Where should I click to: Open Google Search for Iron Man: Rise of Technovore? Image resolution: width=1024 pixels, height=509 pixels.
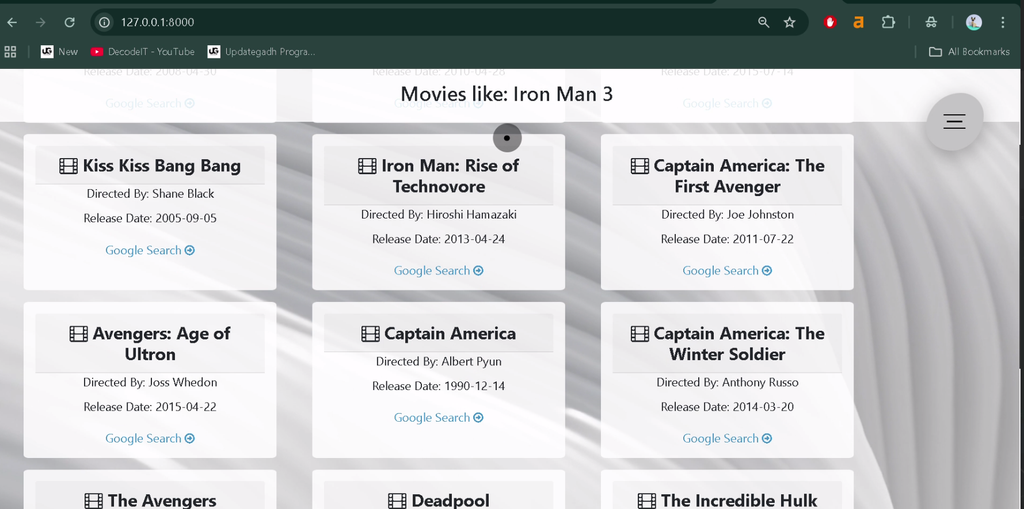click(438, 271)
